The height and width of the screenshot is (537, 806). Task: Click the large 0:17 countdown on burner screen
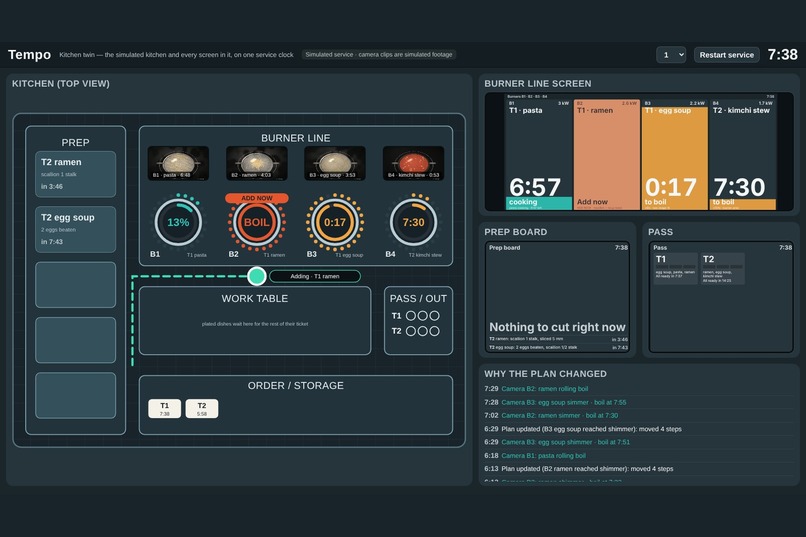tap(671, 187)
